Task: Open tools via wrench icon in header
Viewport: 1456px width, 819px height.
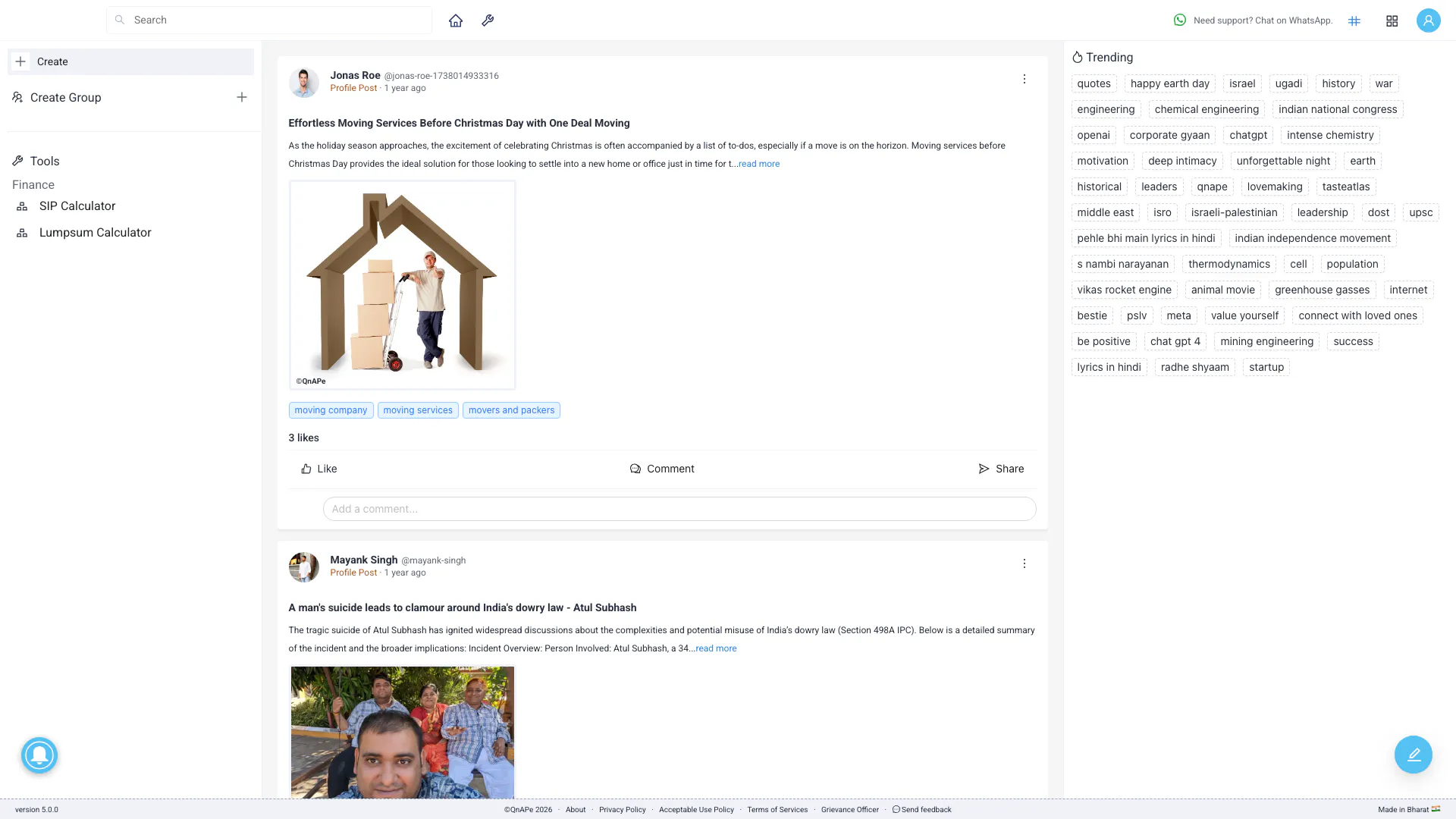Action: pos(488,20)
